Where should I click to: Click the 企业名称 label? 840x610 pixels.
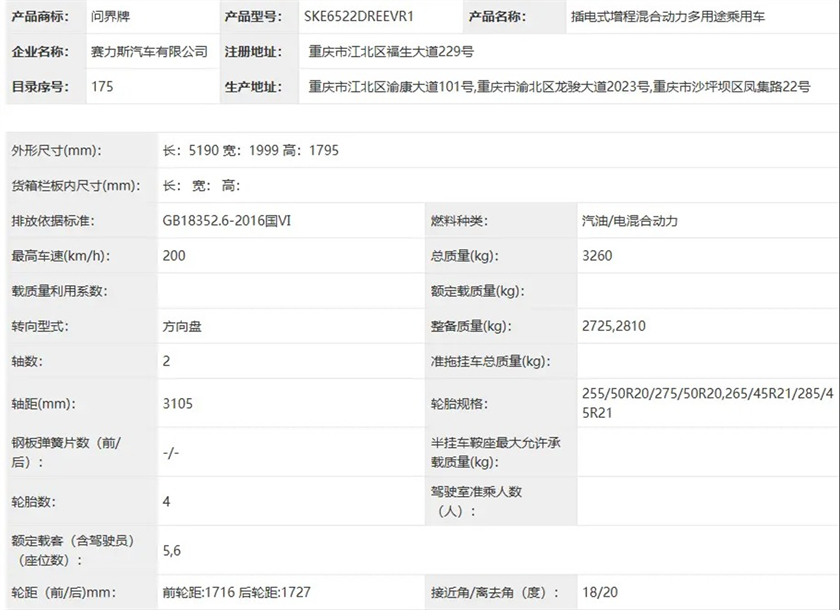[40, 51]
